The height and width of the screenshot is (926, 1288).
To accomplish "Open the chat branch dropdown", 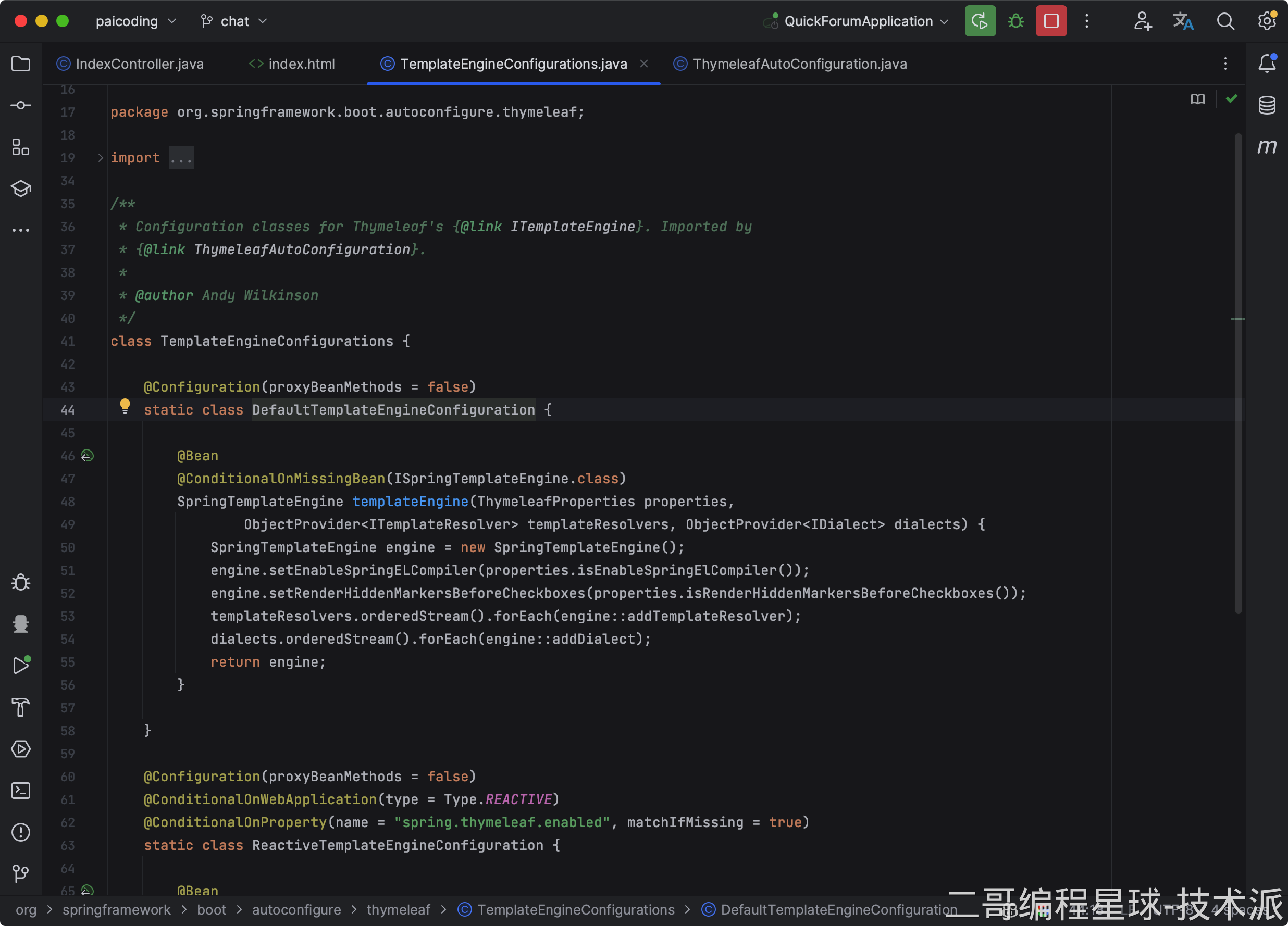I will (234, 21).
